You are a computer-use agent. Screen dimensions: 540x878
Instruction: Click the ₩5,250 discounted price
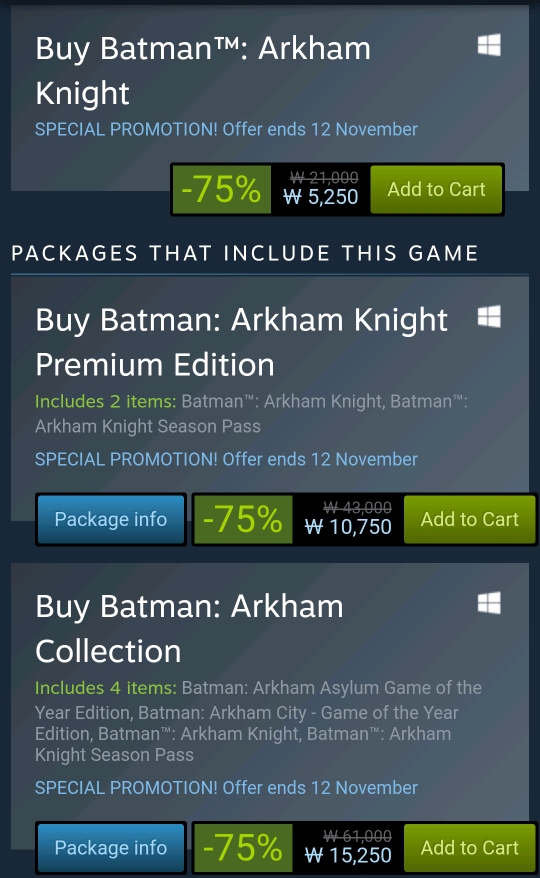point(321,197)
